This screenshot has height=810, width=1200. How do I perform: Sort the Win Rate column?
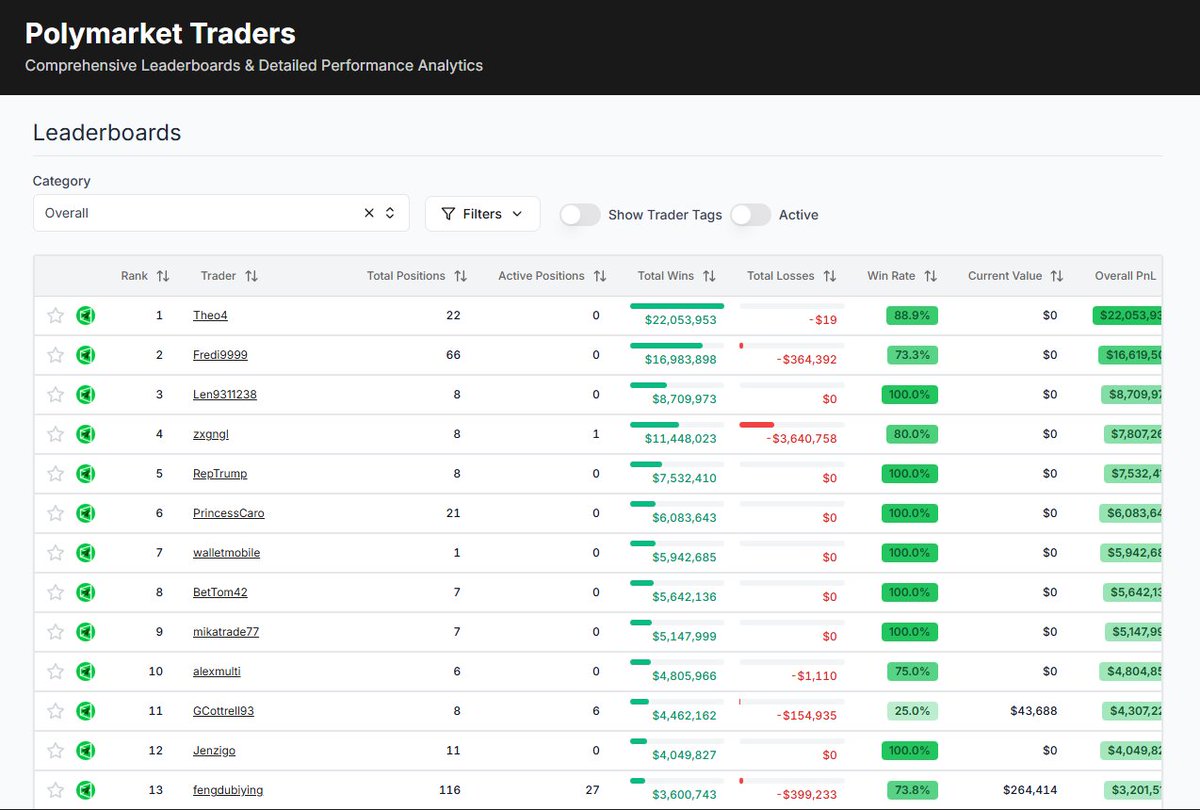pyautogui.click(x=931, y=276)
